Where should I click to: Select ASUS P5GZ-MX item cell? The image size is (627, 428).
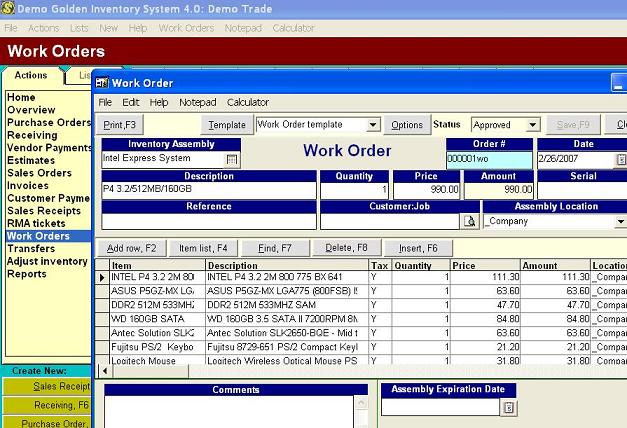157,291
